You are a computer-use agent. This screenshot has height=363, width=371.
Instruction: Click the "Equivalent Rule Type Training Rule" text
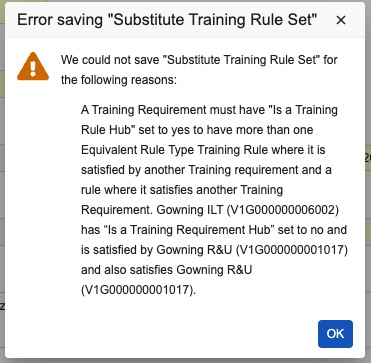[x=174, y=150]
